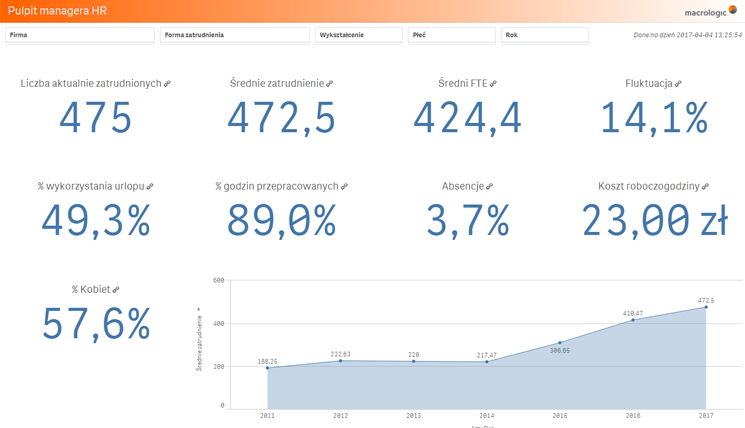Select the 475 employees KPI value
Viewport: 745px width, 428px height.
(x=95, y=119)
